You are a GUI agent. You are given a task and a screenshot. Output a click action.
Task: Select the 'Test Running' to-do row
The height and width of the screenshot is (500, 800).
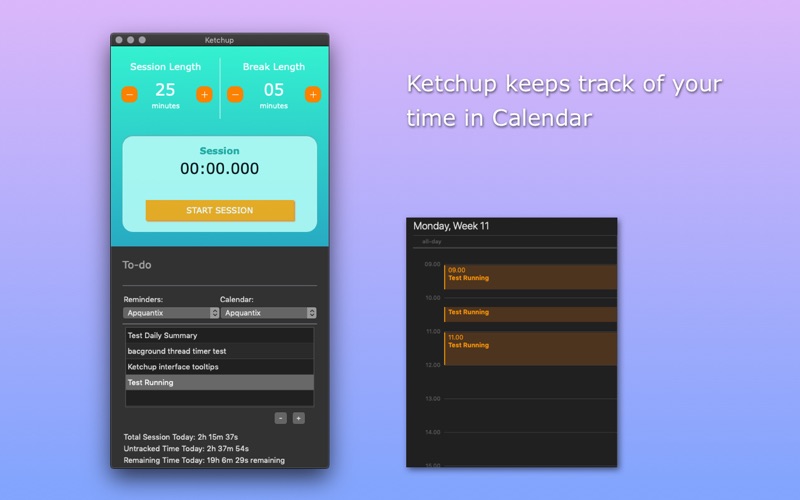pyautogui.click(x=219, y=382)
